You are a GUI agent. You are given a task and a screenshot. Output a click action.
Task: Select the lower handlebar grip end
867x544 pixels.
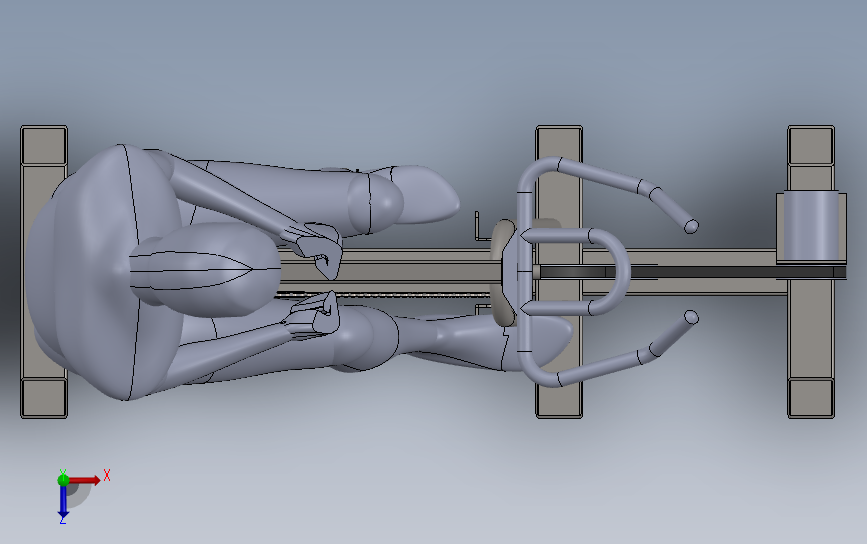pyautogui.click(x=691, y=317)
